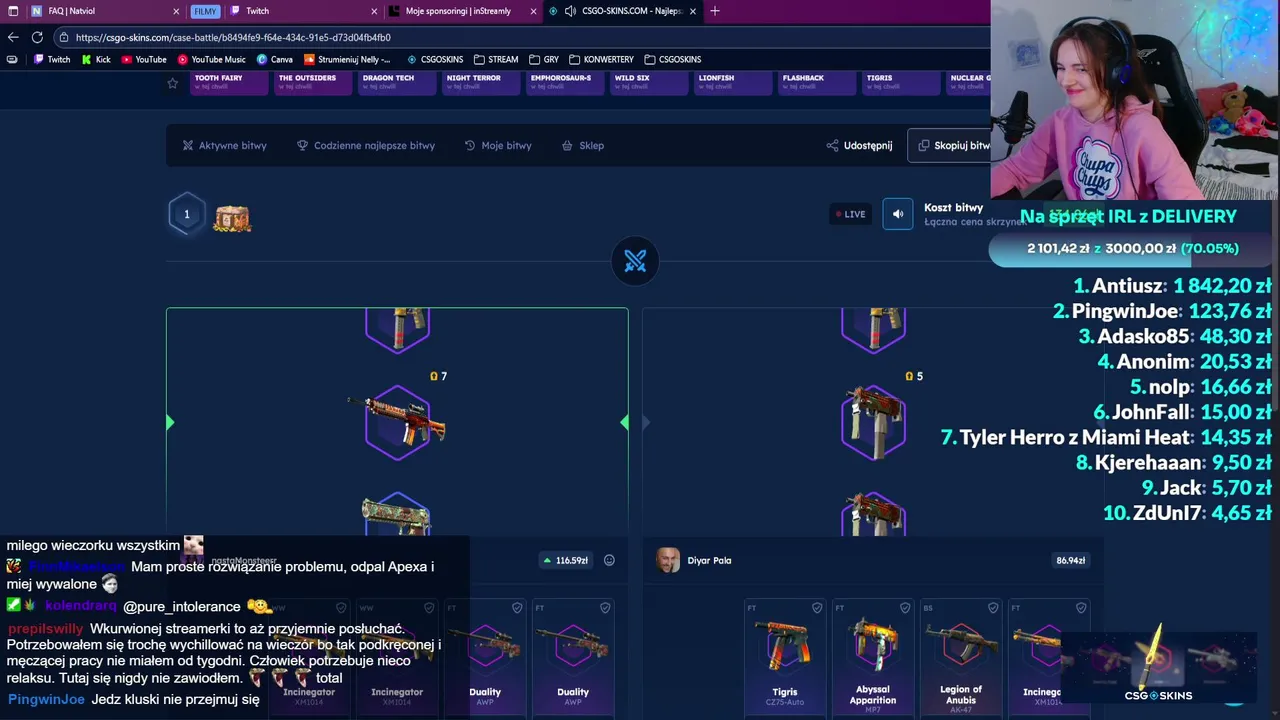Open the Canva bookmark

point(275,59)
